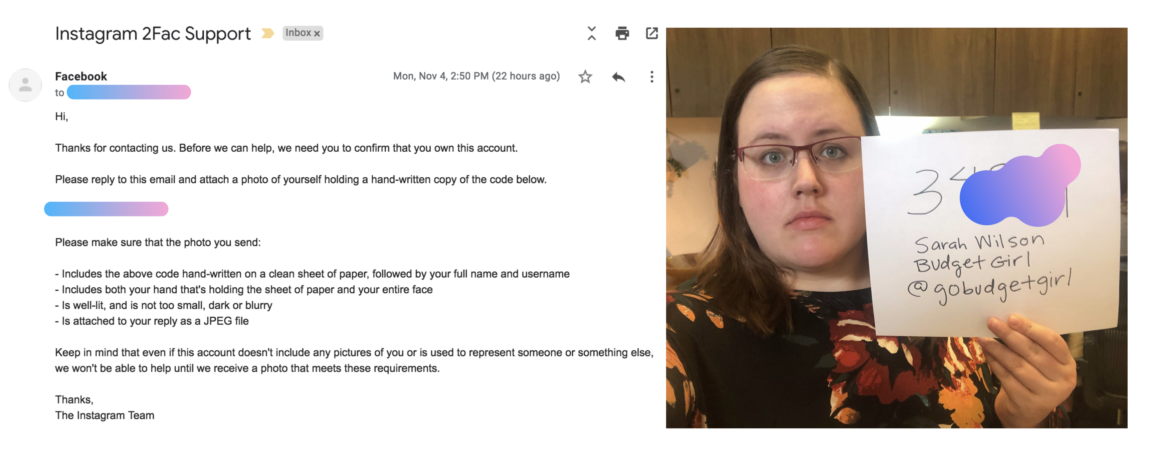Click the signature line The Instagram Team

[104, 415]
